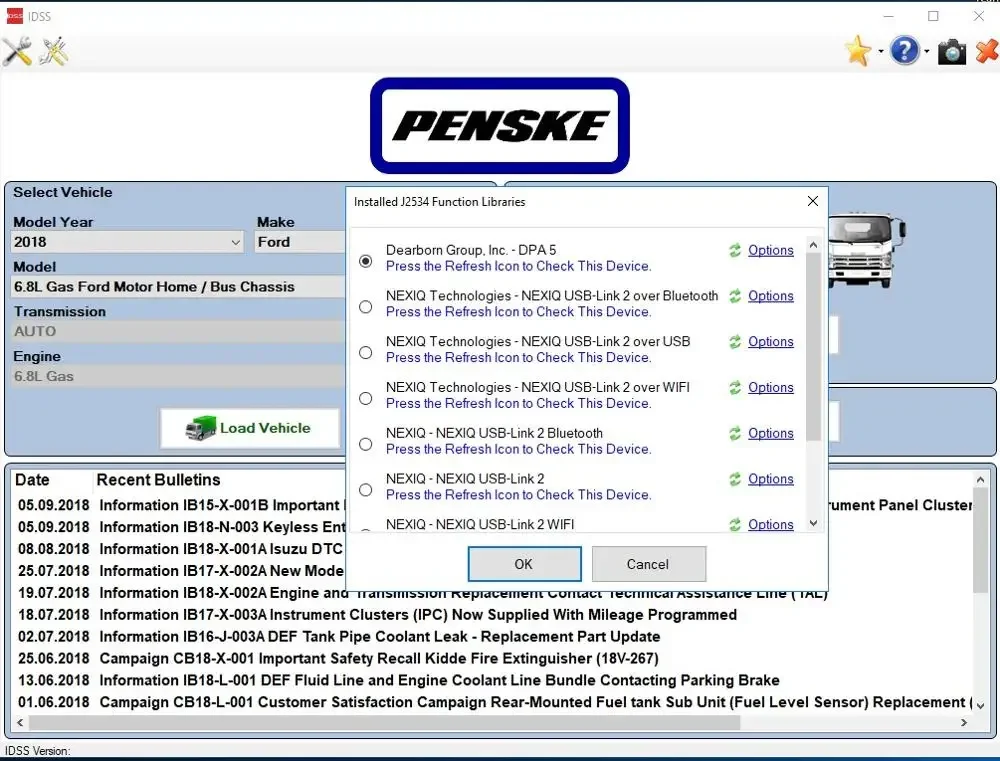Expand the favorites star dropdown arrow
Screen dimensions: 1000x761
click(x=881, y=52)
